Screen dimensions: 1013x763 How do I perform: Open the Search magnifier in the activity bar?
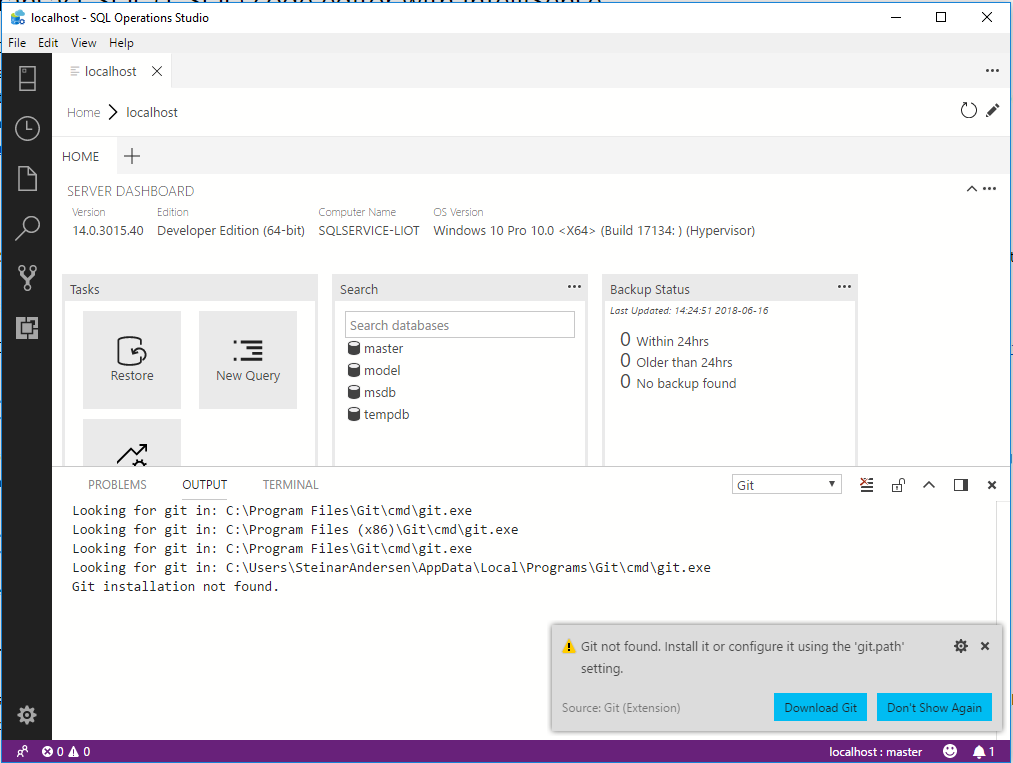coord(27,228)
